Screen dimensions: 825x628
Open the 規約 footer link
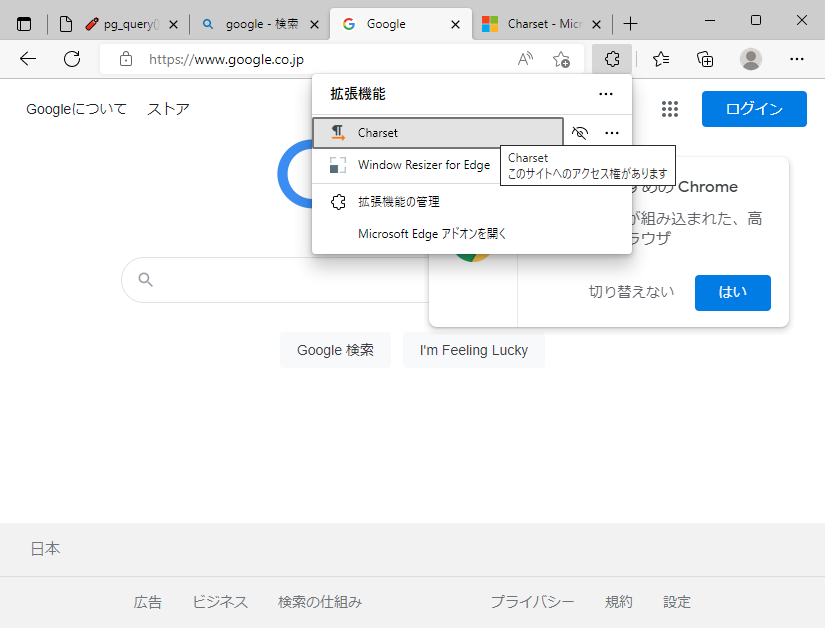coord(618,602)
